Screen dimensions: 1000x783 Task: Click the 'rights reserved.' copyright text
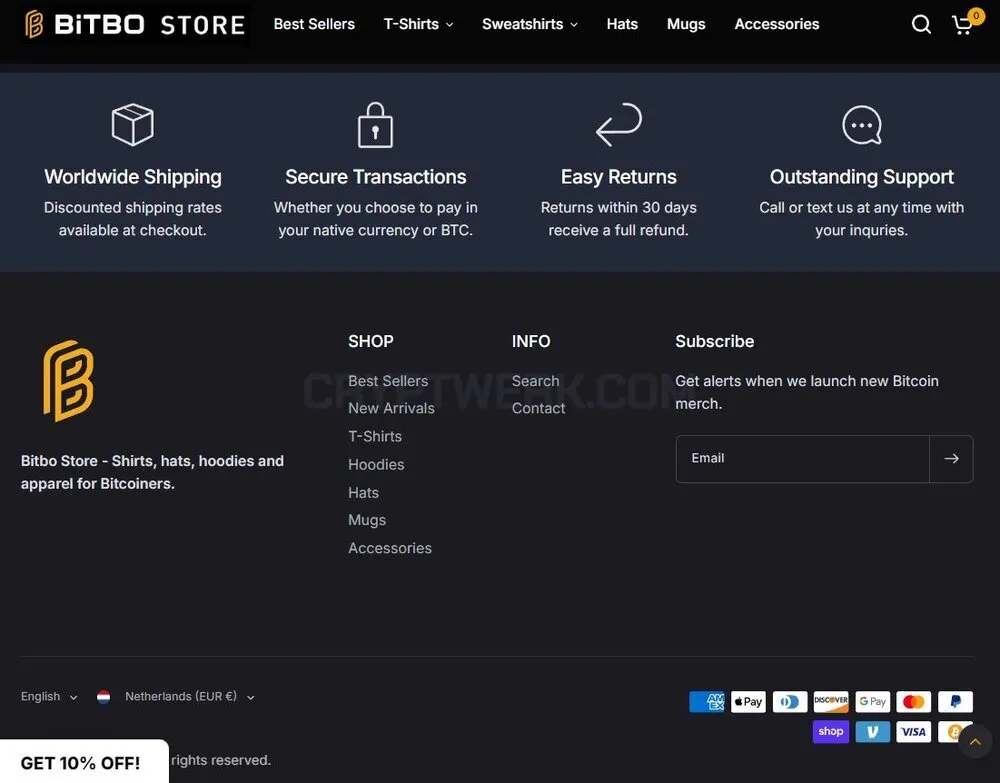click(221, 760)
